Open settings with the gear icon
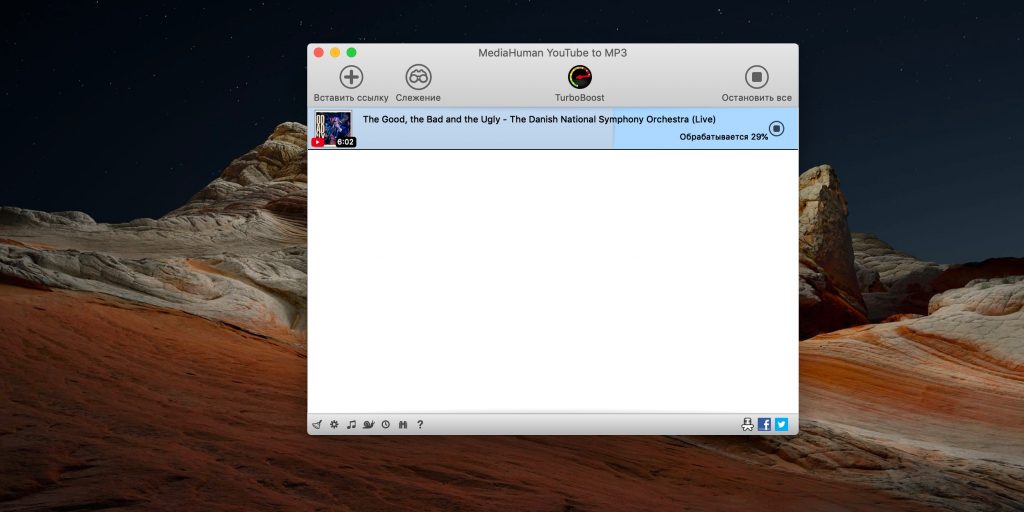Screen dimensions: 1024x512 coord(334,424)
